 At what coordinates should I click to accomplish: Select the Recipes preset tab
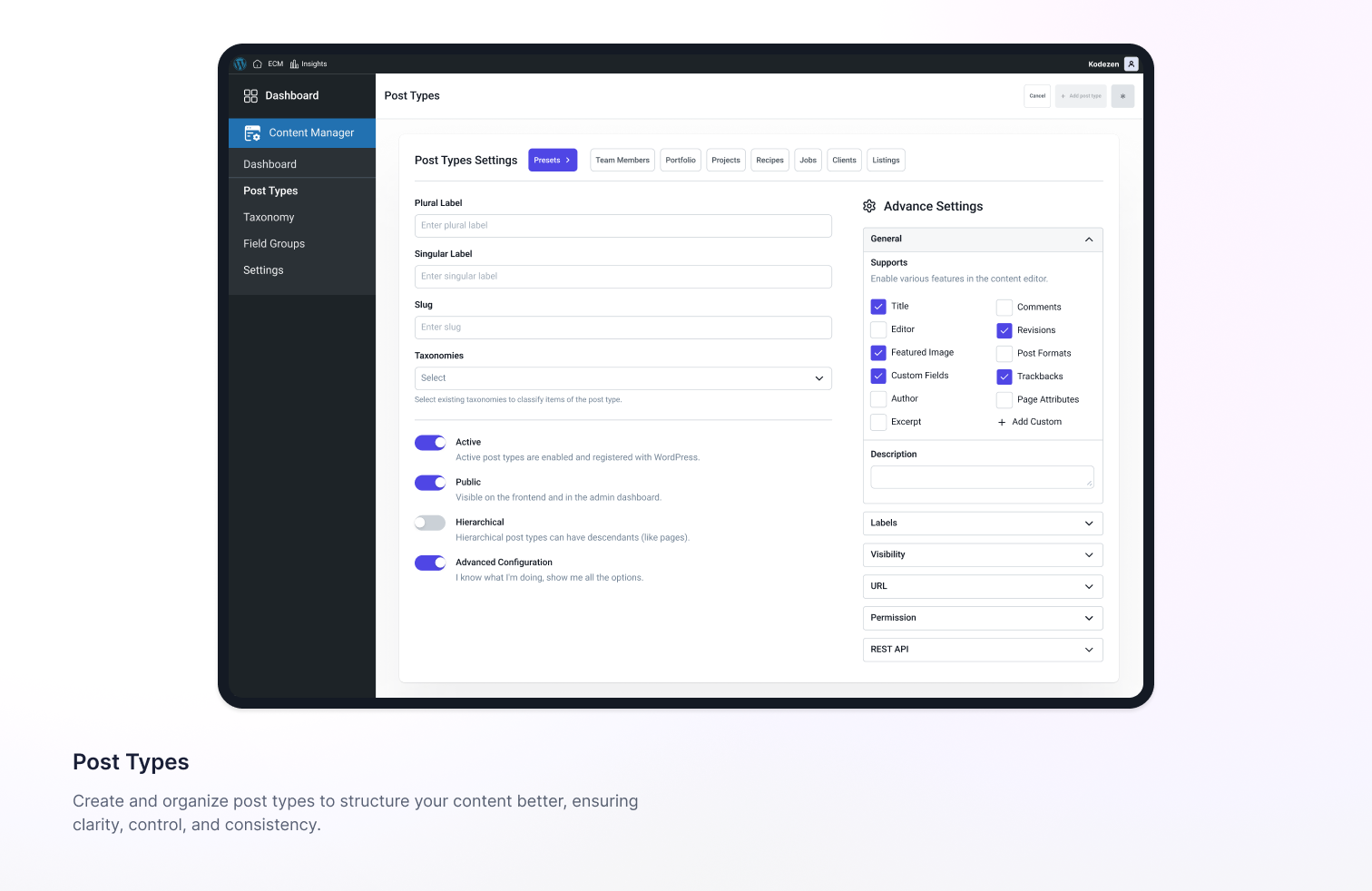(x=769, y=160)
